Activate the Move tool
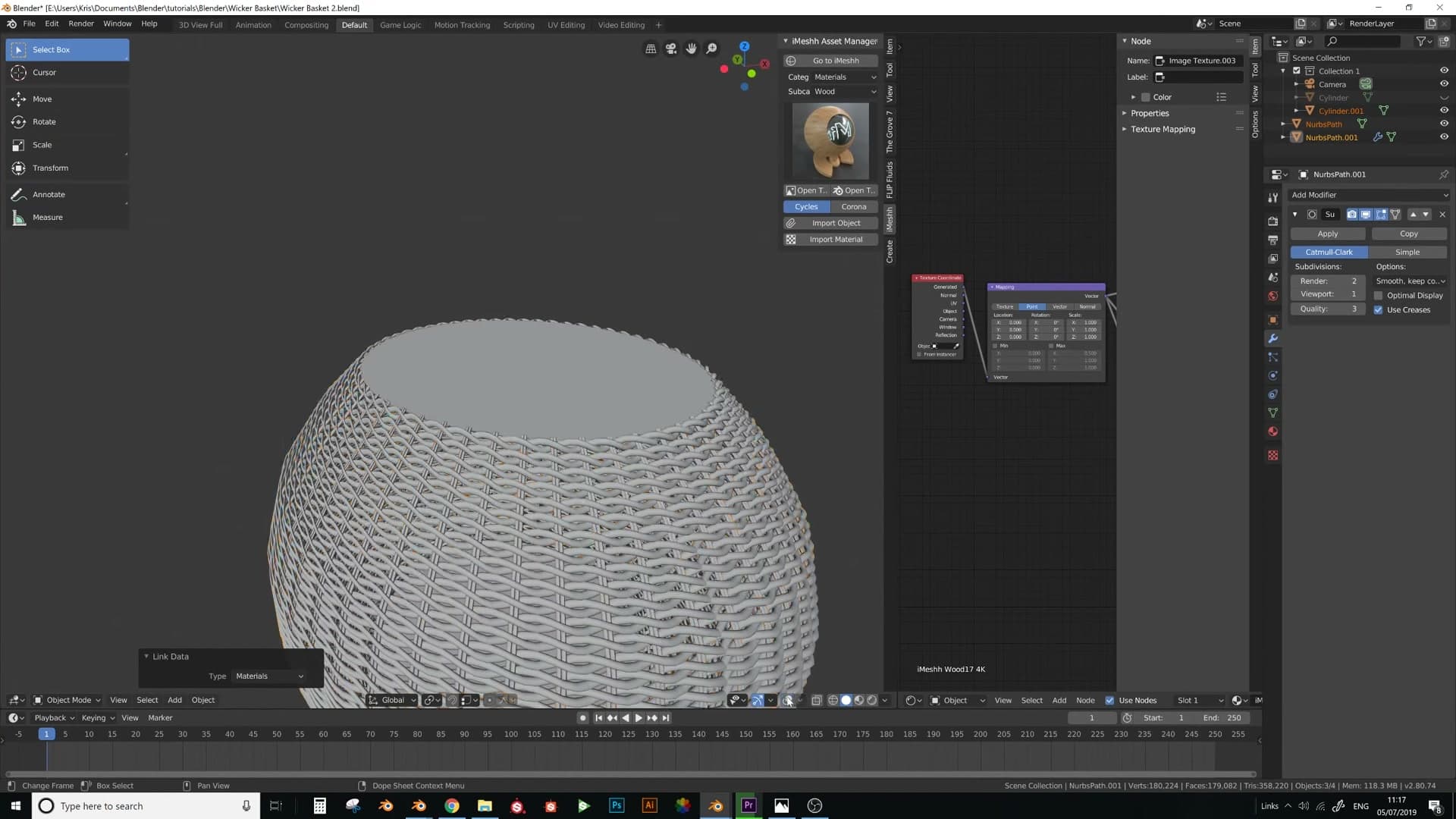1456x819 pixels. 67,99
